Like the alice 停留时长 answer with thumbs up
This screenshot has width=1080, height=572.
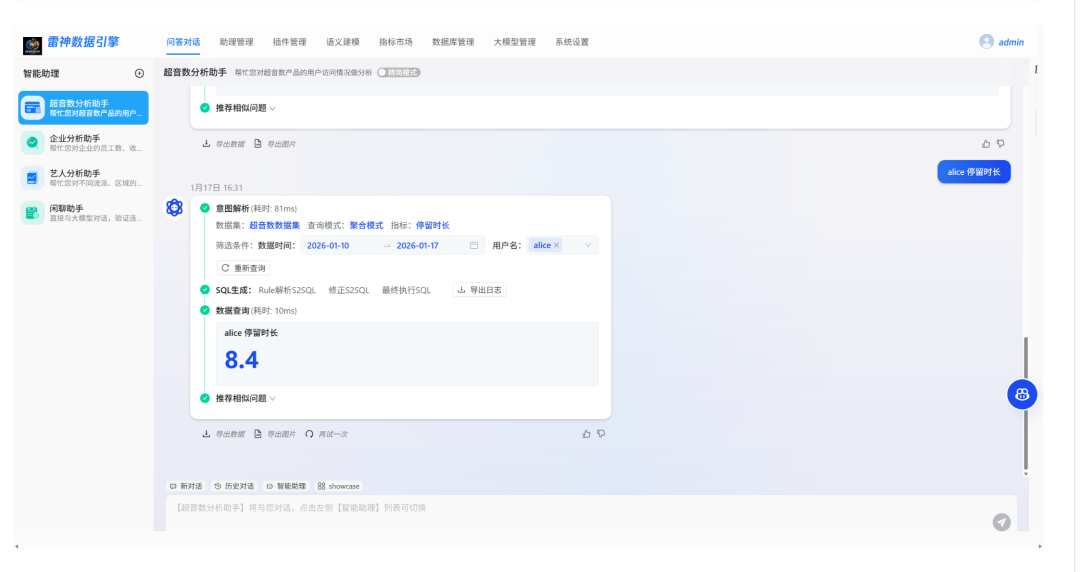pyautogui.click(x=586, y=434)
